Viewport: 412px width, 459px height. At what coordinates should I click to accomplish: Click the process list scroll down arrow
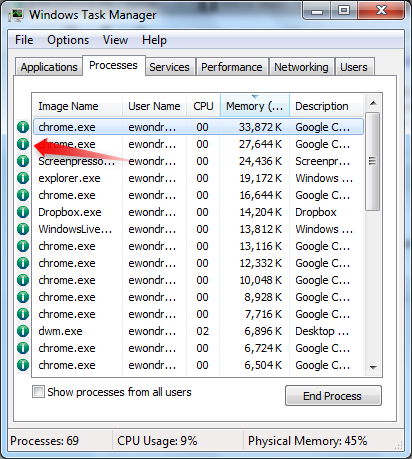pyautogui.click(x=373, y=367)
